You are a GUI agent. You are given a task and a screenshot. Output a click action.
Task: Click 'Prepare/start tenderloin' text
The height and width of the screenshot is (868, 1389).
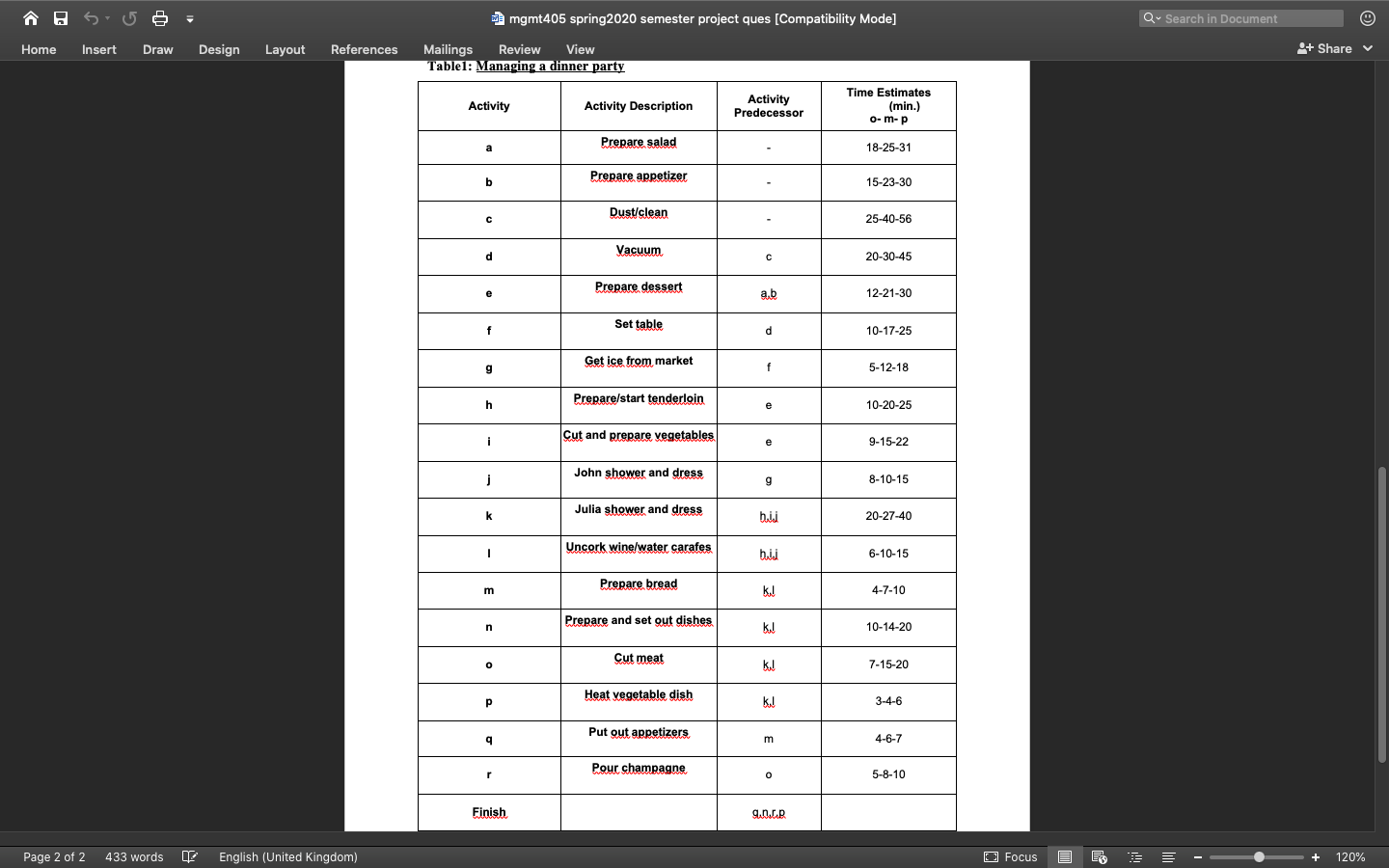[x=639, y=398]
